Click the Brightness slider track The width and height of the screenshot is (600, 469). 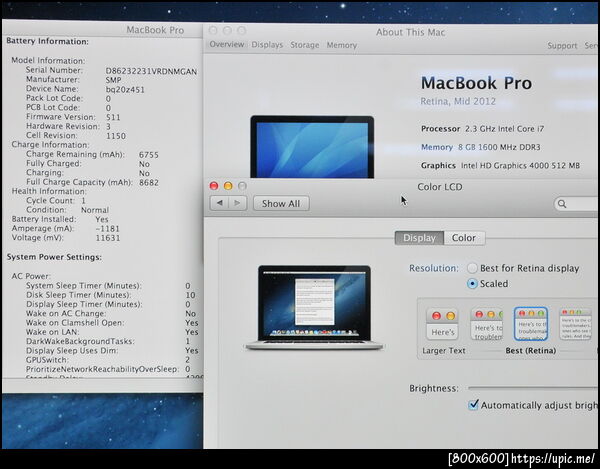pyautogui.click(x=533, y=388)
